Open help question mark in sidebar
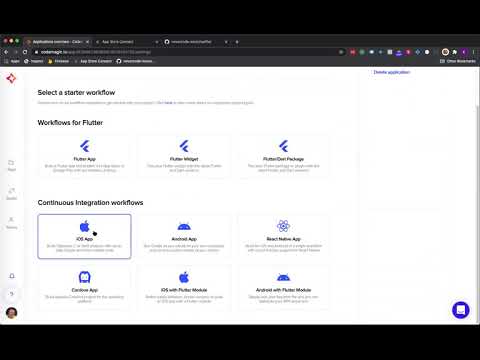480x360 pixels. (12, 294)
